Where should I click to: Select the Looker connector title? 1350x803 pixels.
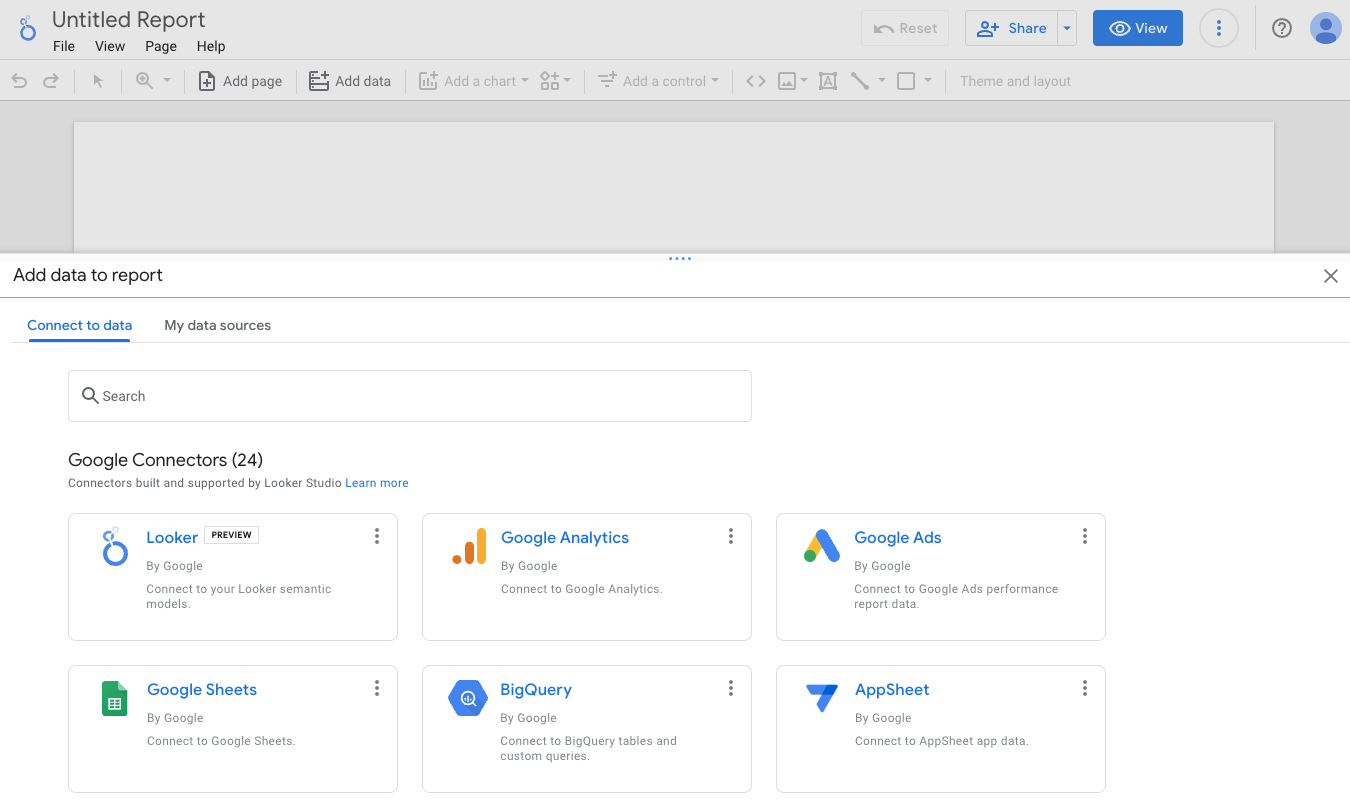[x=172, y=537]
